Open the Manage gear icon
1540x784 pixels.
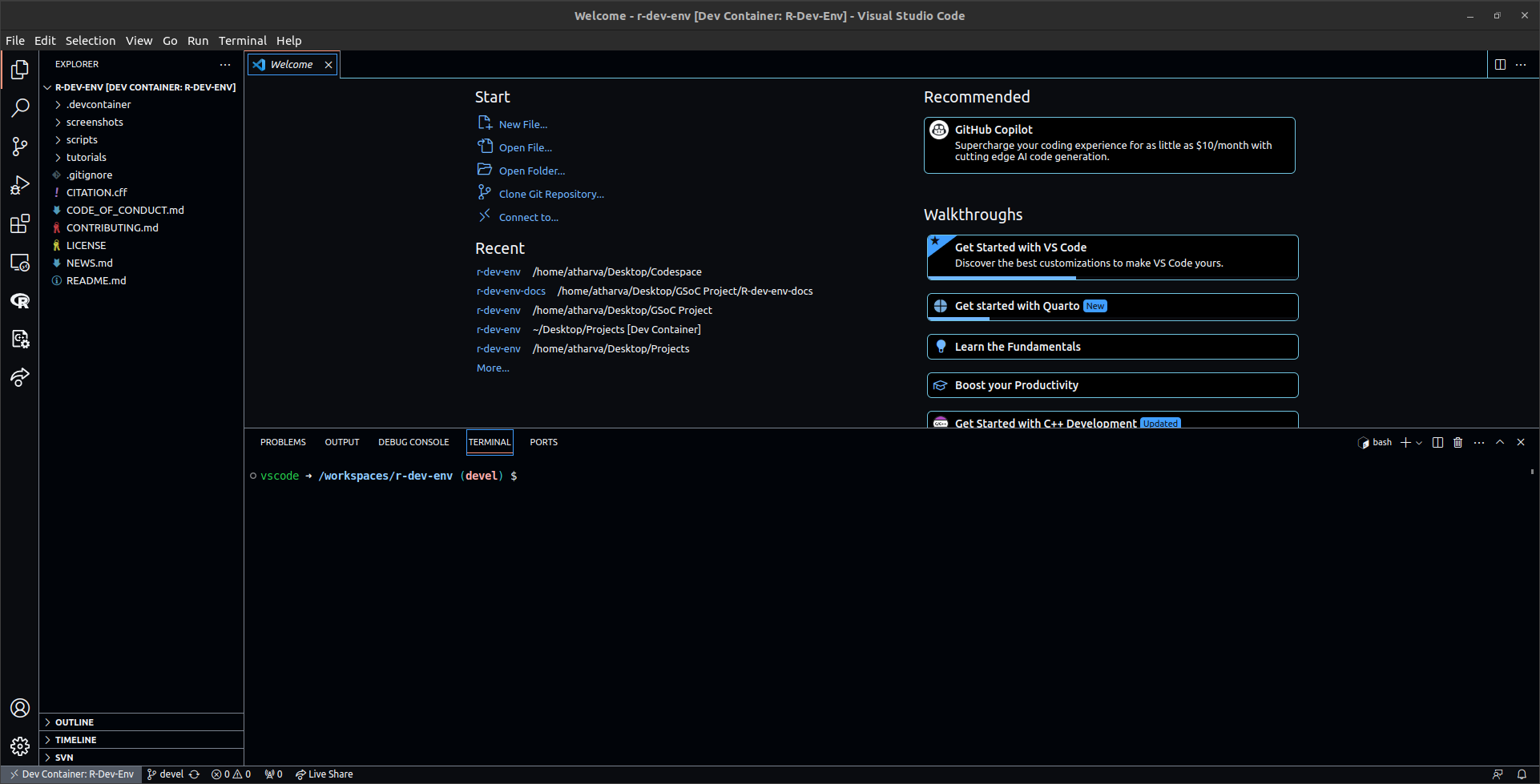click(x=20, y=746)
